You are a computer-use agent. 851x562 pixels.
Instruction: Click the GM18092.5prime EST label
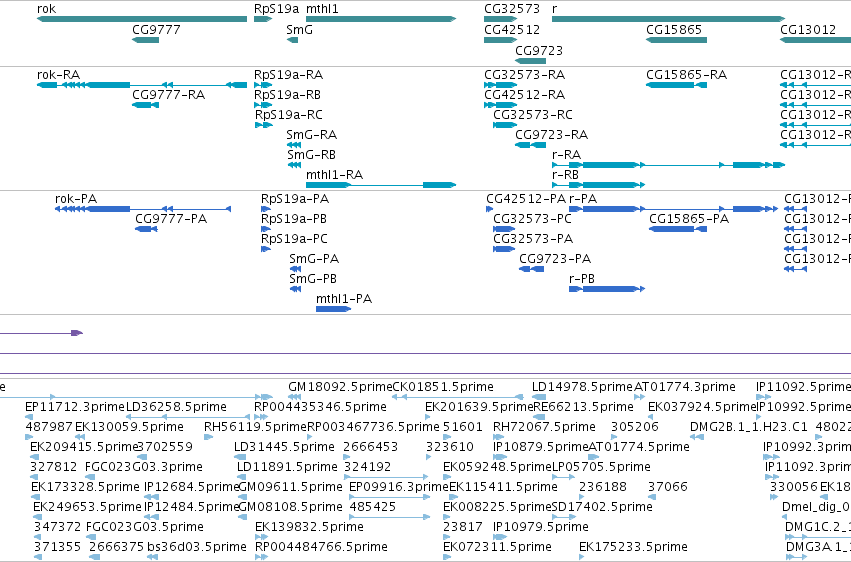[x=340, y=387]
